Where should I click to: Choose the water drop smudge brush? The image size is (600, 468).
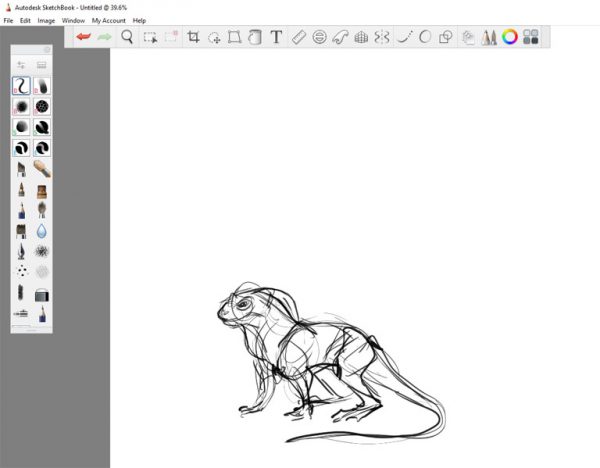coord(42,230)
